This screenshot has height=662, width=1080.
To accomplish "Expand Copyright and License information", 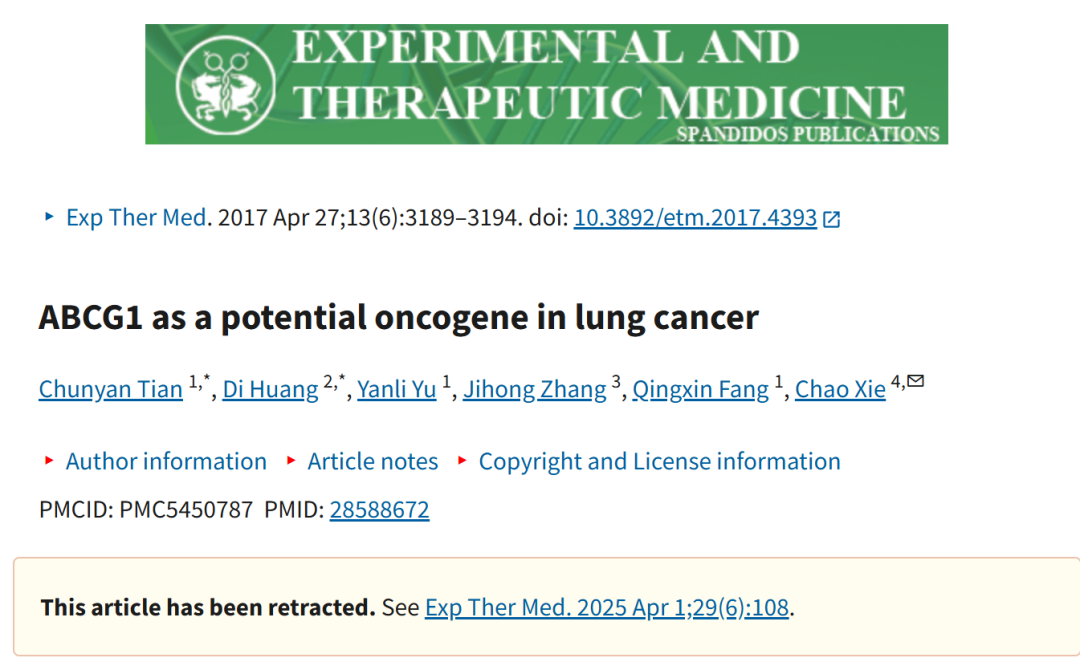I will coord(659,461).
